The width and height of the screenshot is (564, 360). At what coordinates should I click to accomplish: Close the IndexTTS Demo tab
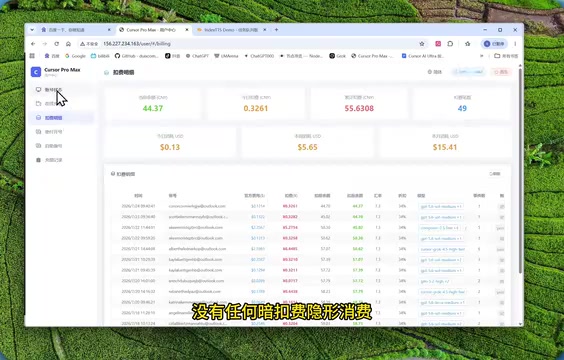(x=265, y=30)
